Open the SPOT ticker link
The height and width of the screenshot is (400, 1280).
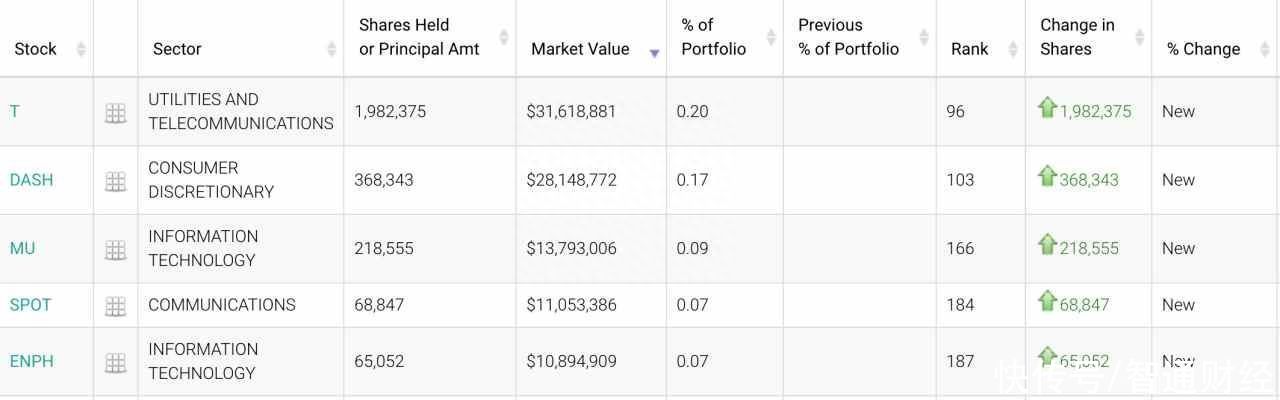point(30,305)
